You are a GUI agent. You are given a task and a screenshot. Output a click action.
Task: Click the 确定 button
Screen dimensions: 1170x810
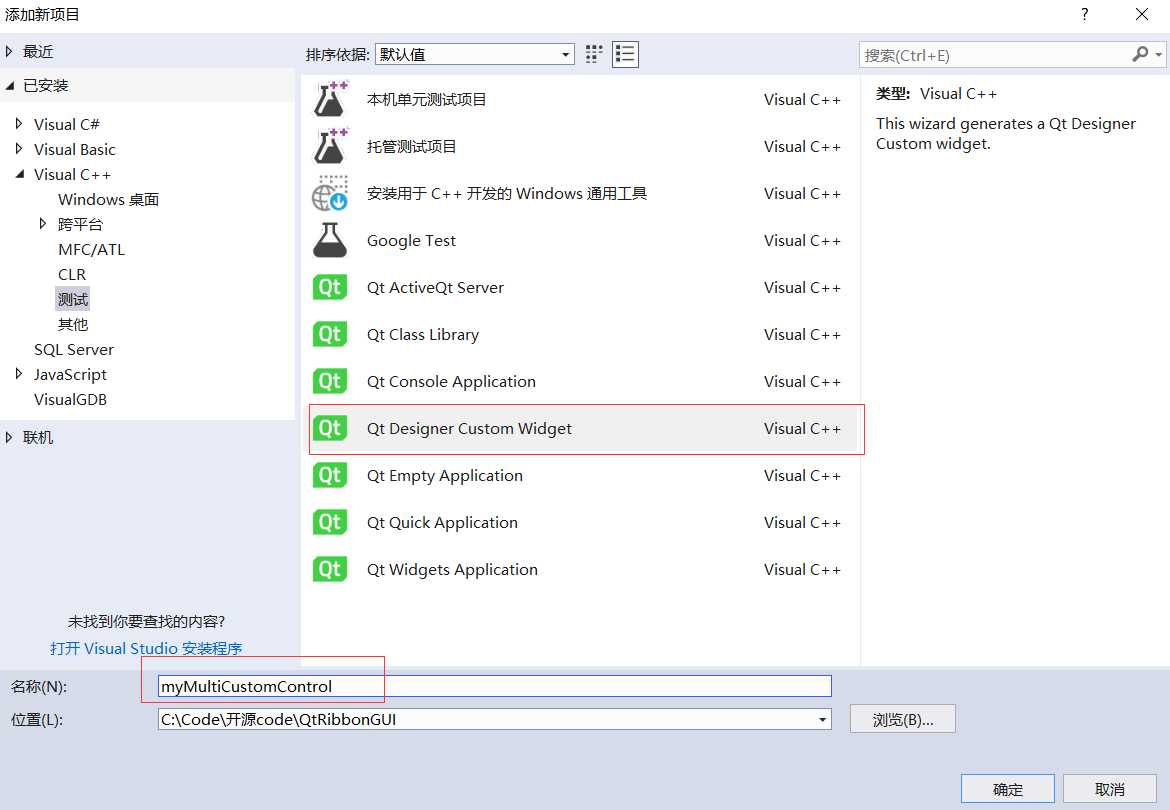click(x=1007, y=789)
